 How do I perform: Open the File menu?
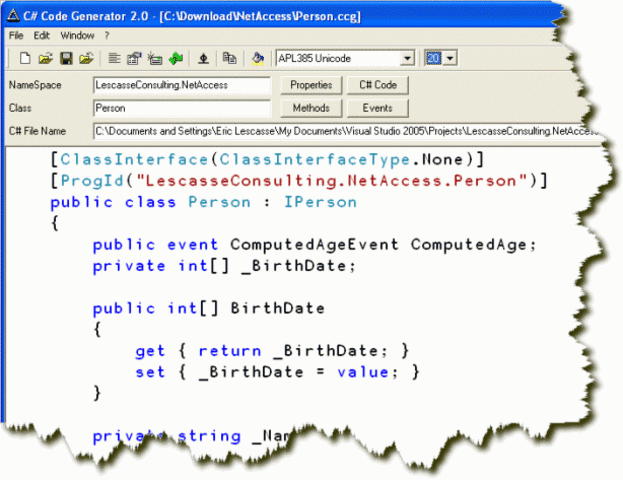coord(16,35)
